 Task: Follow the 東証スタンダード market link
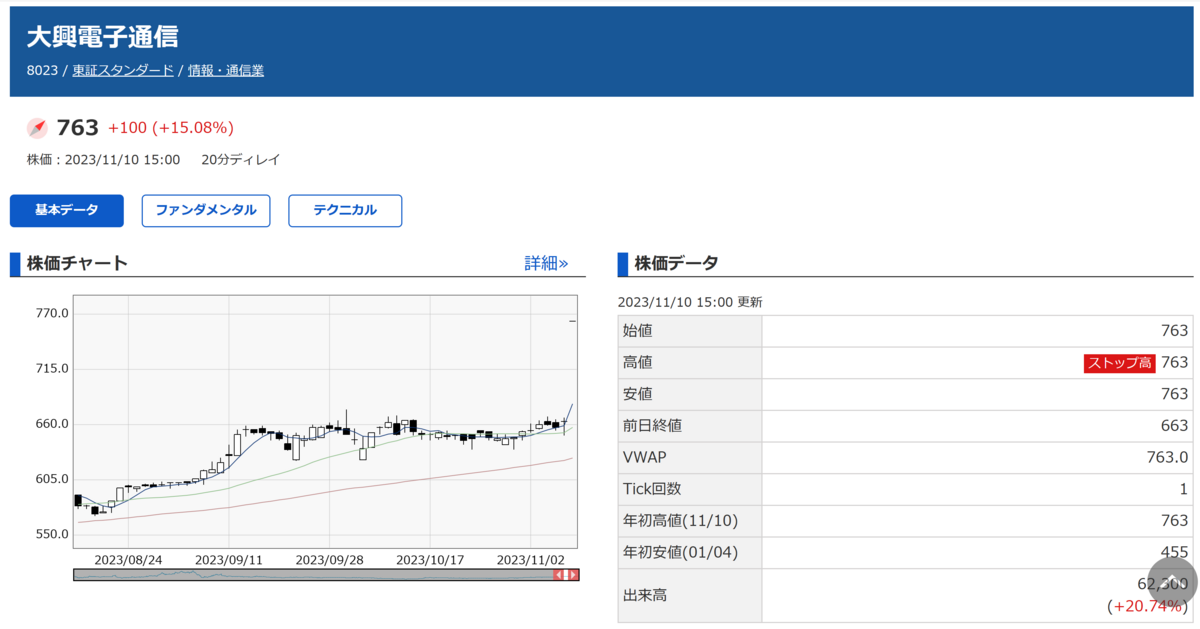click(123, 71)
